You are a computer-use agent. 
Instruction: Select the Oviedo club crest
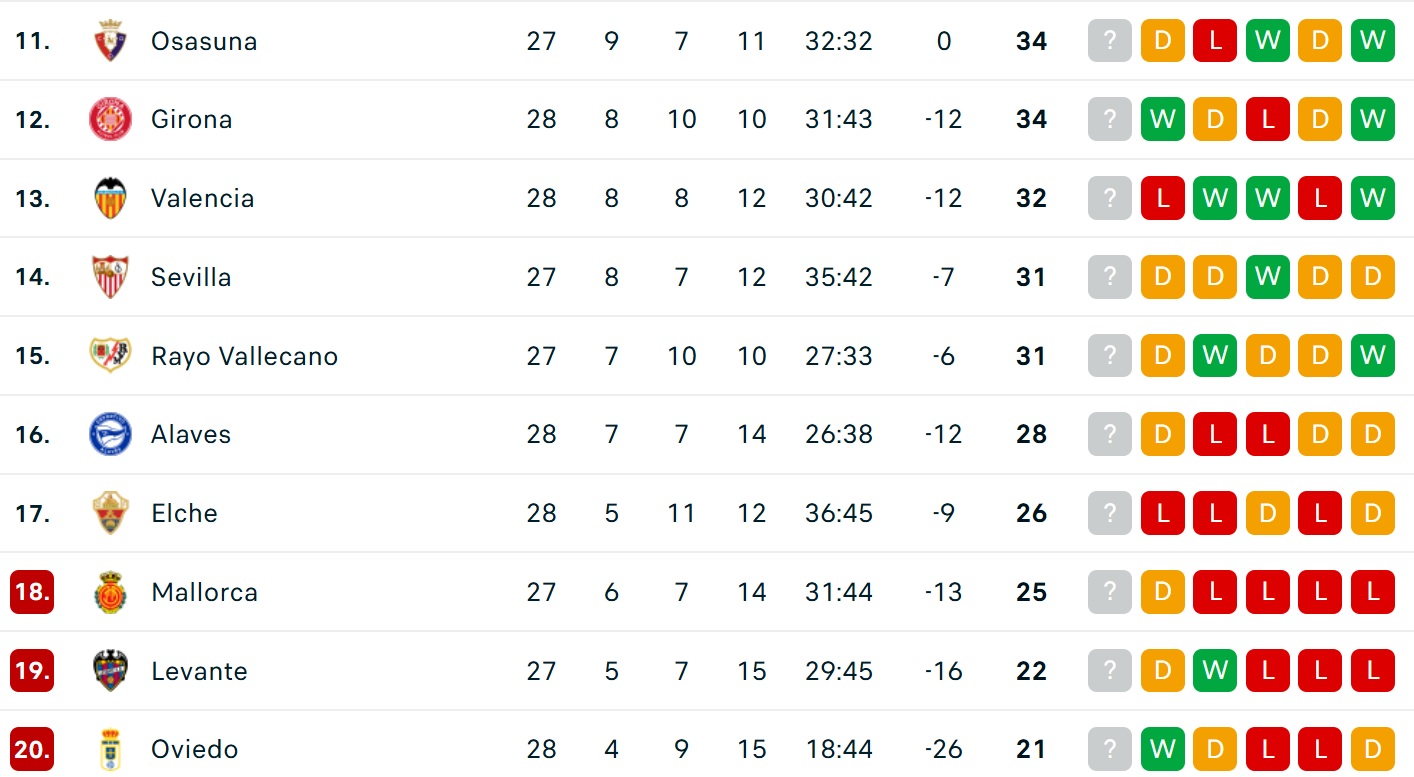110,750
